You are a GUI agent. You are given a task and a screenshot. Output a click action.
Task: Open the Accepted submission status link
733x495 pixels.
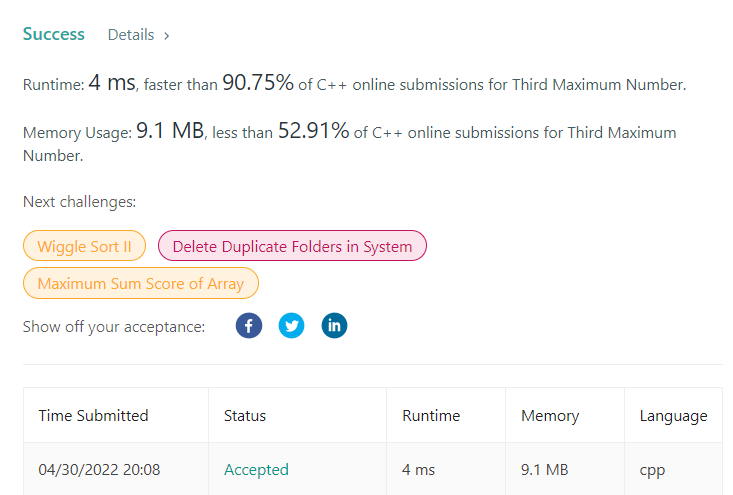[256, 469]
